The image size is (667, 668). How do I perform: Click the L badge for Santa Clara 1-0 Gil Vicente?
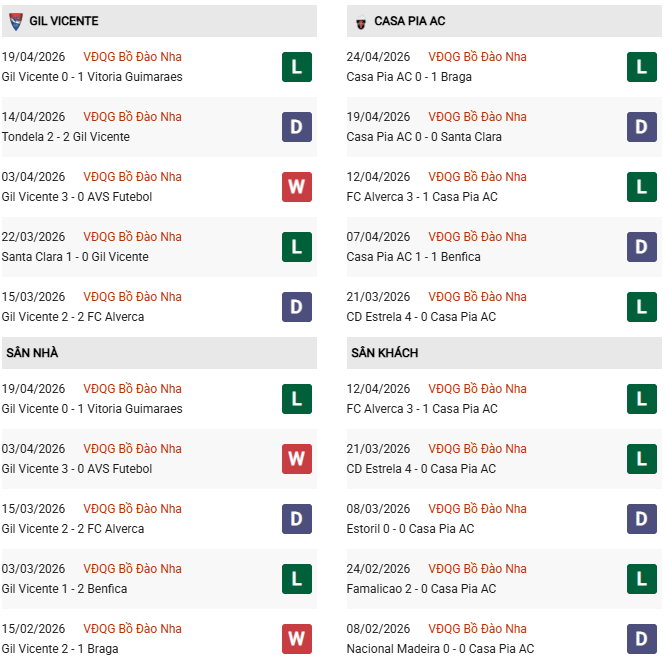point(297,247)
